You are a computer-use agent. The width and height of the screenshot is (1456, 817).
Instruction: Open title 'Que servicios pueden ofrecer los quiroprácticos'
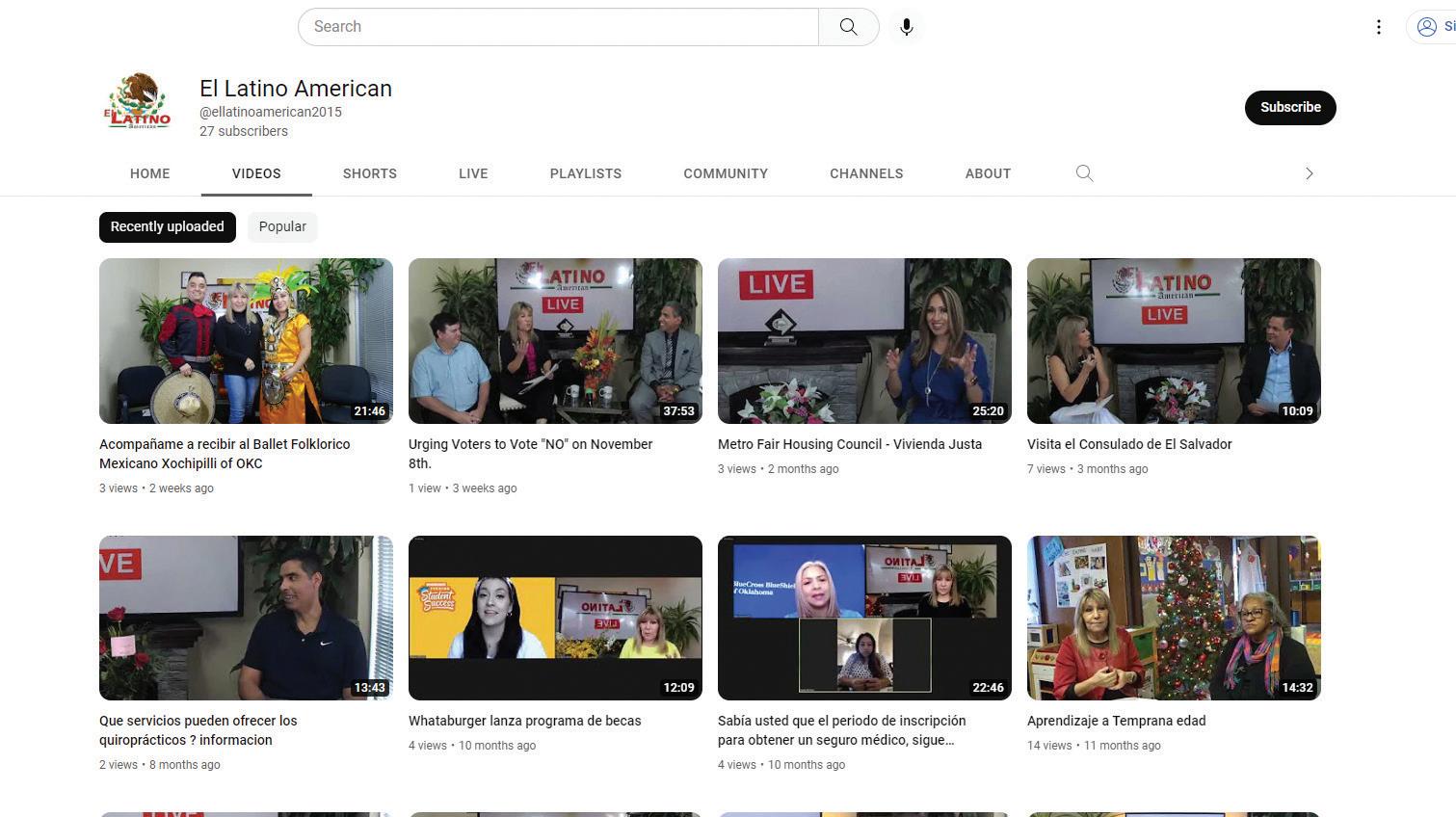click(x=199, y=730)
